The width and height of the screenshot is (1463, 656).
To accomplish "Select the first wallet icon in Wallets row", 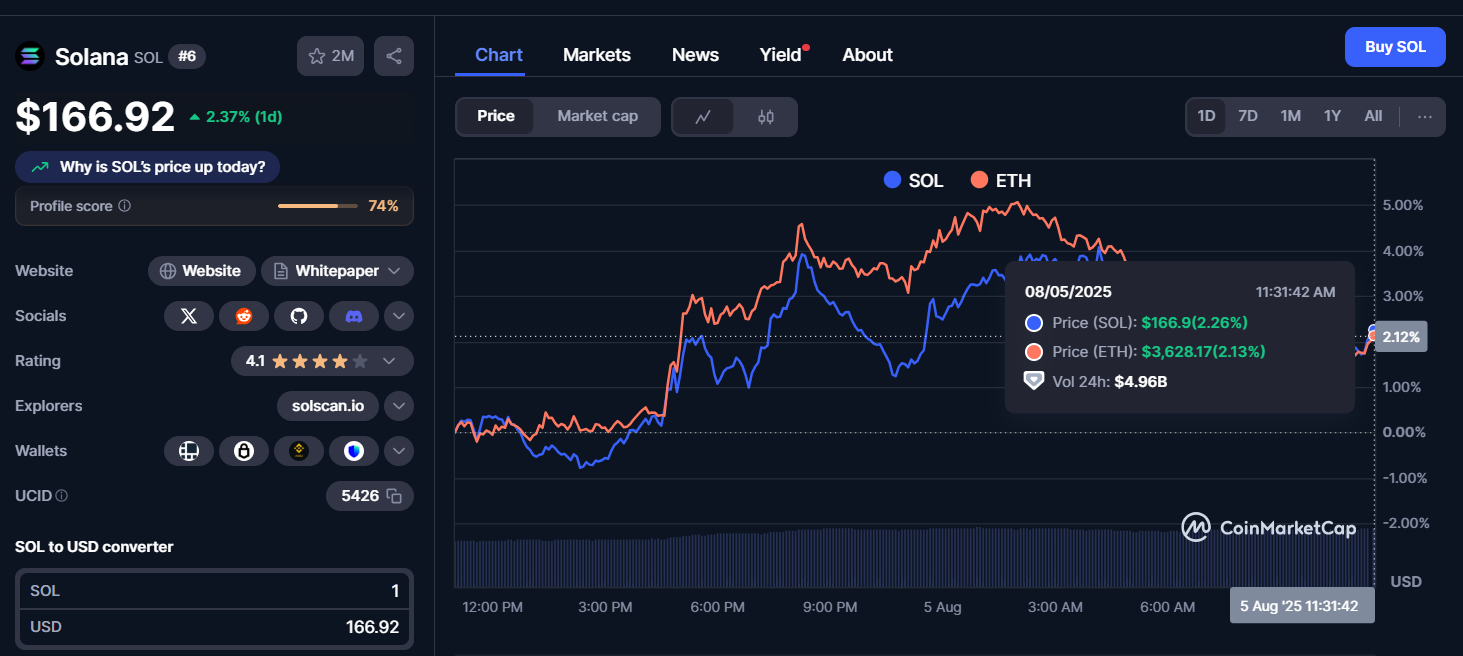I will coord(189,451).
